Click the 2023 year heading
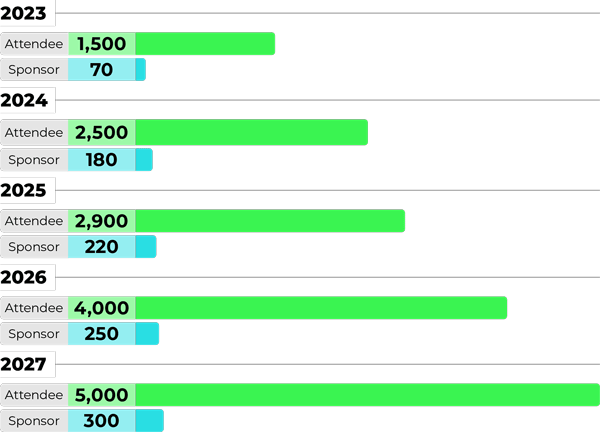This screenshot has width=600, height=432. 25,13
